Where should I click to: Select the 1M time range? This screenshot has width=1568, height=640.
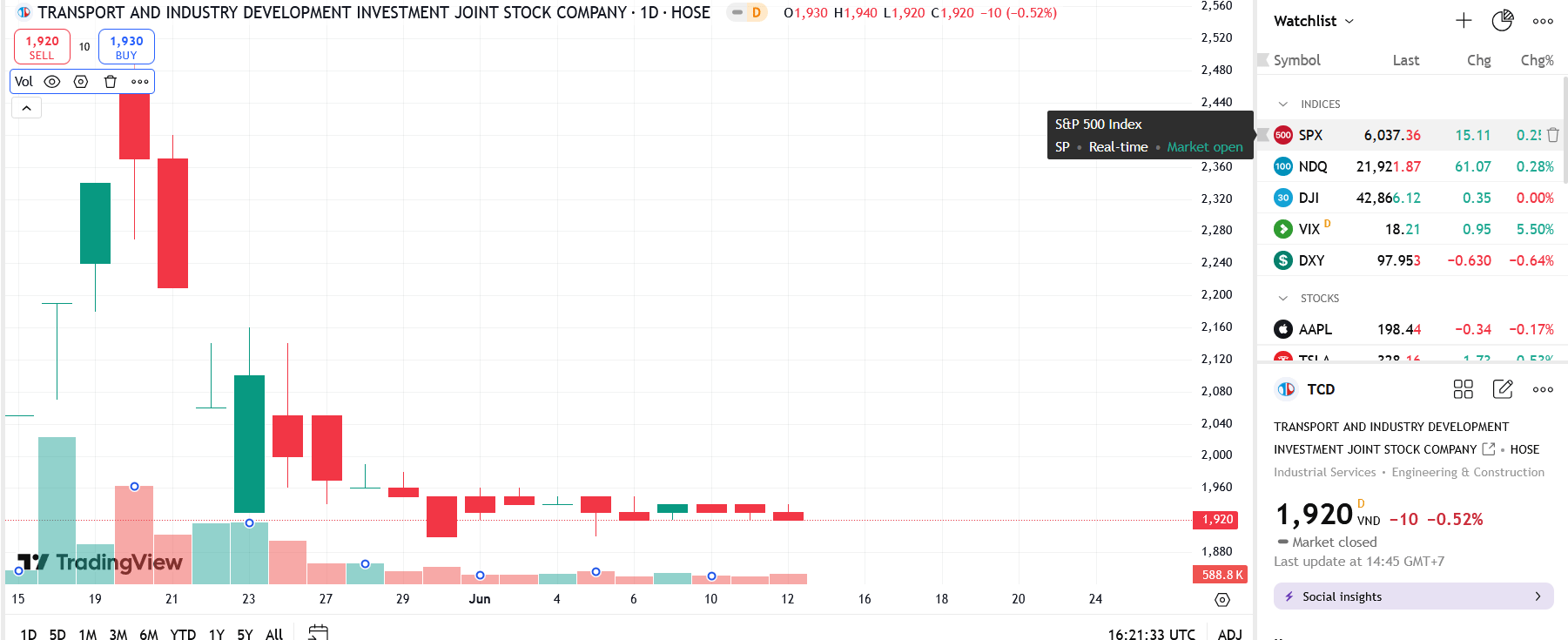coord(87,634)
